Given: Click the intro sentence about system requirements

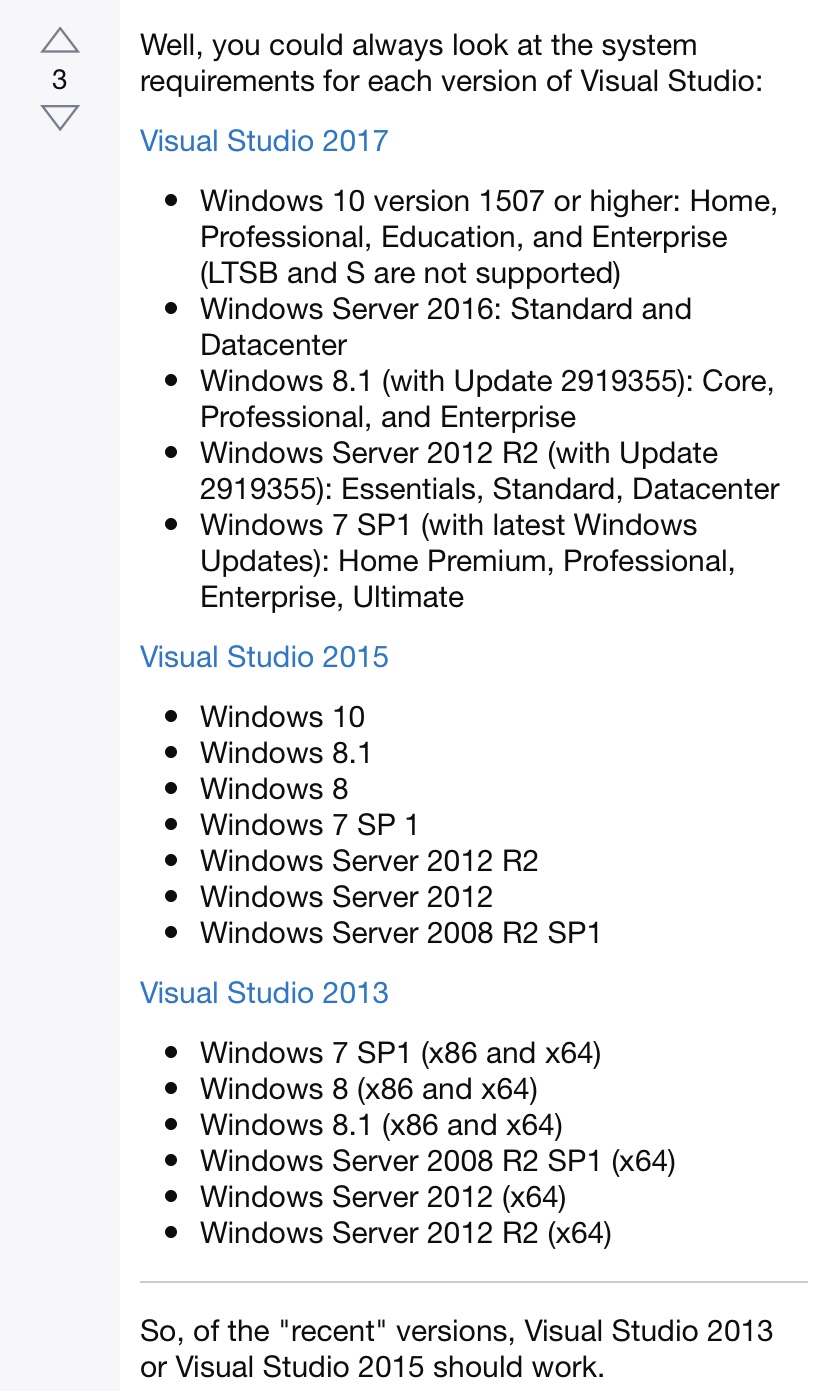Looking at the screenshot, I should pos(452,63).
